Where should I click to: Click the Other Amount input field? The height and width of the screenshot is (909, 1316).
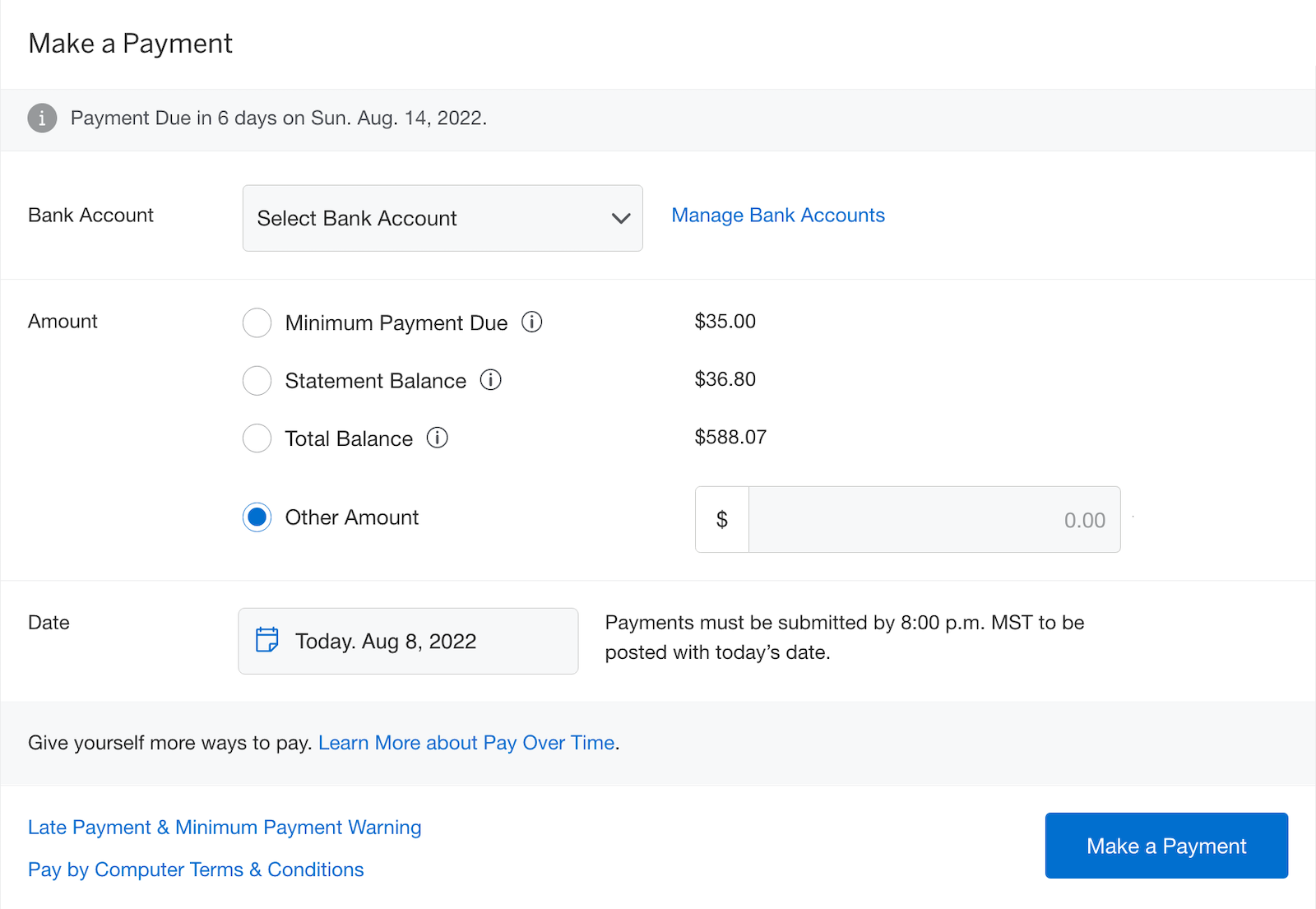[934, 519]
